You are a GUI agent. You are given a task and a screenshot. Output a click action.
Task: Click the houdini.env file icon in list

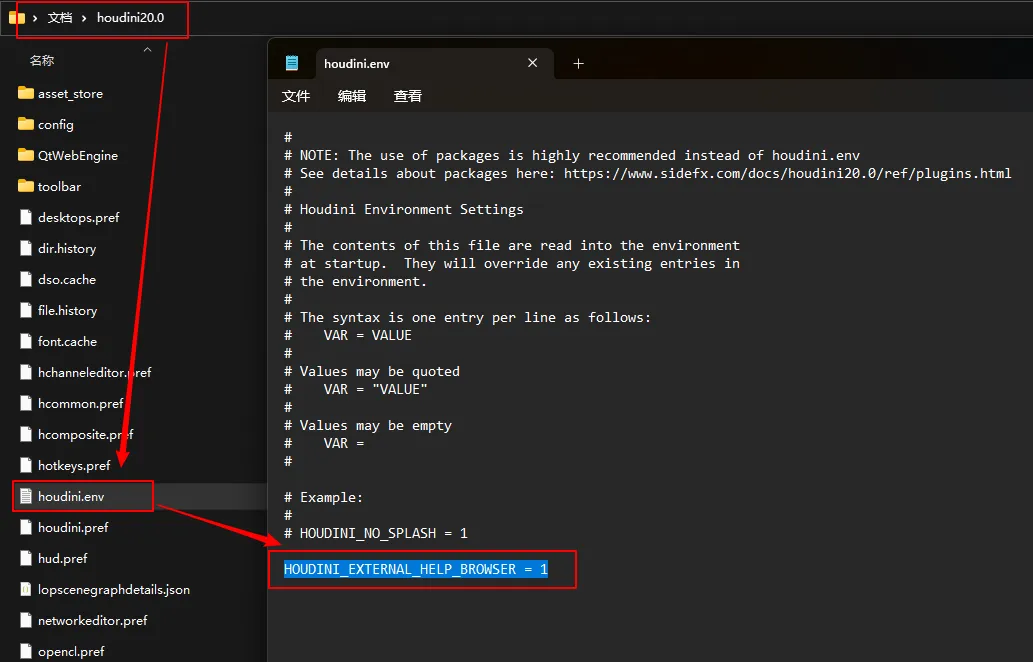tap(26, 495)
